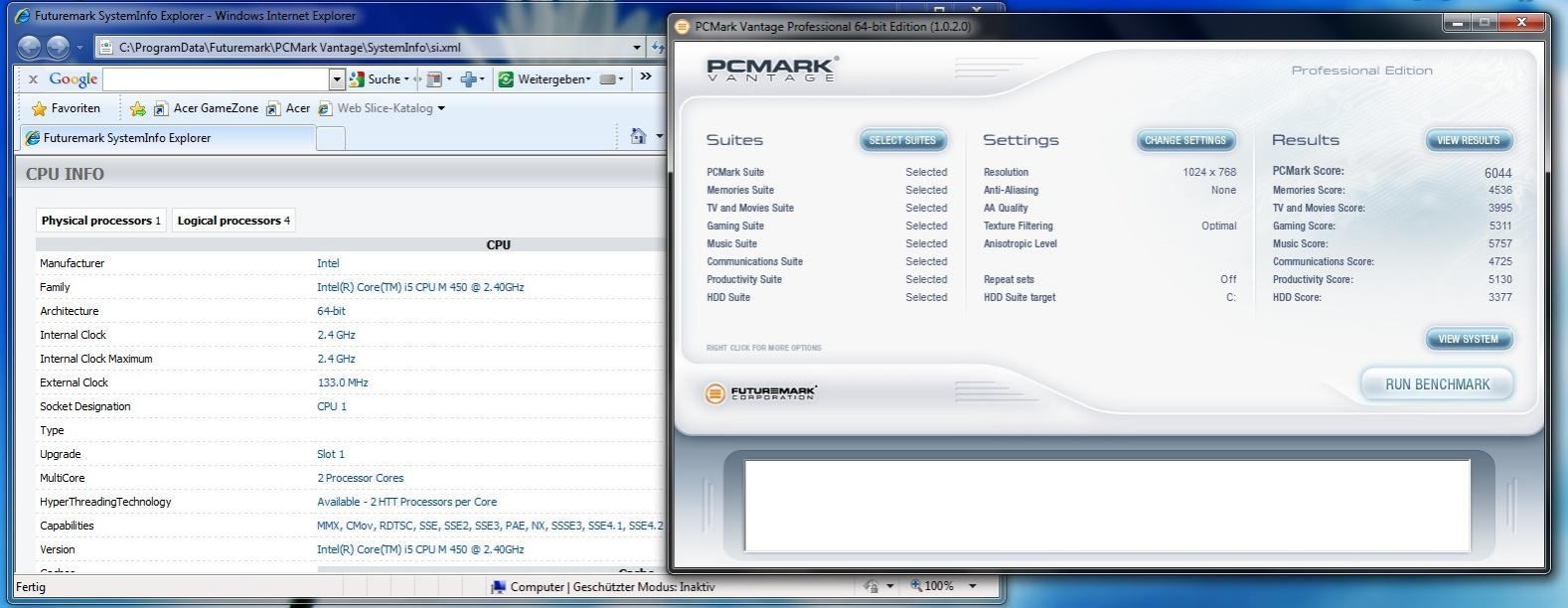Click the security lock icon in status bar

[871, 586]
